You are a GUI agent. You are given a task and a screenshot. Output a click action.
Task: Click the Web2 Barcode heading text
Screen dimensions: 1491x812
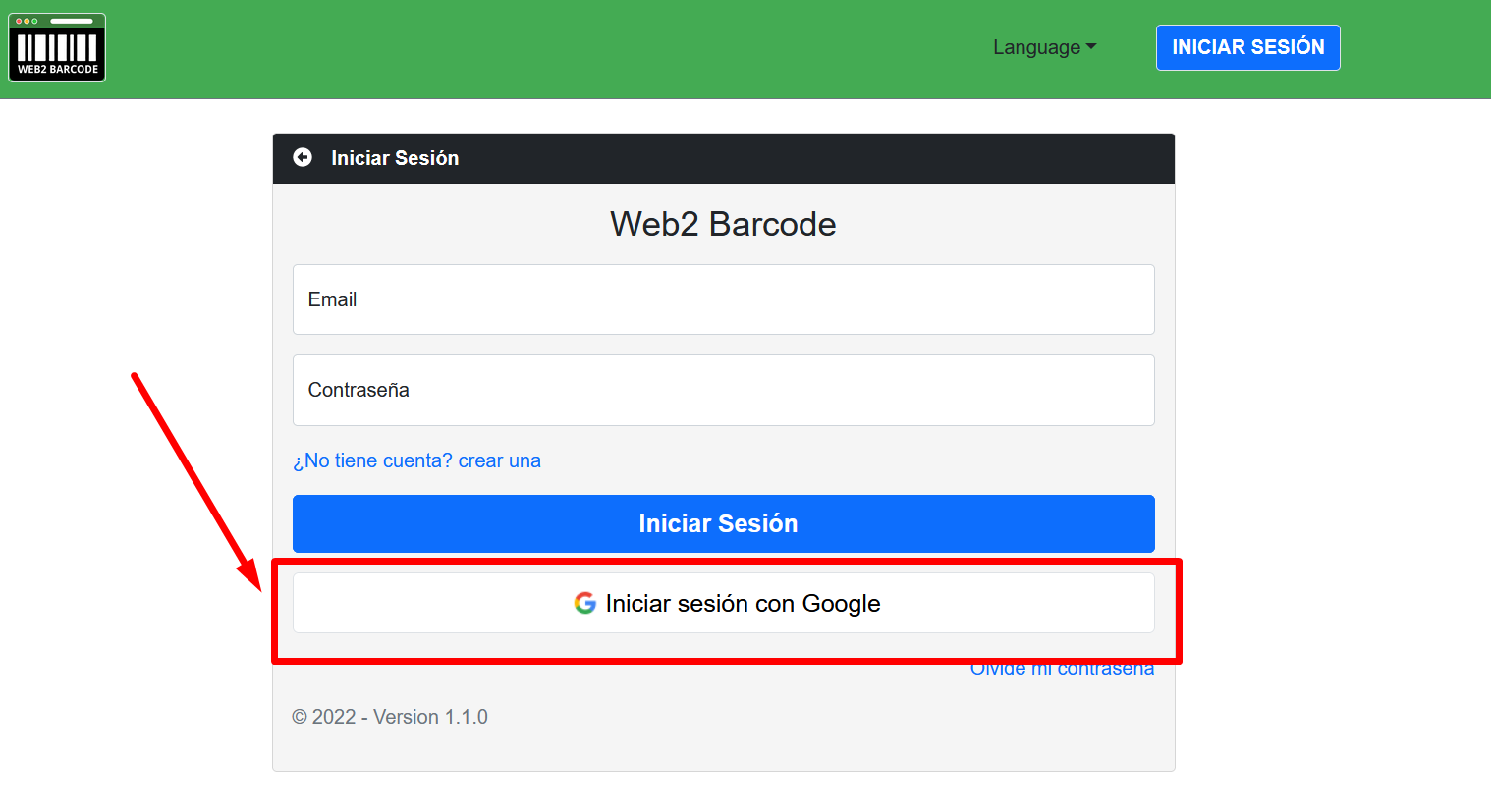(x=723, y=224)
